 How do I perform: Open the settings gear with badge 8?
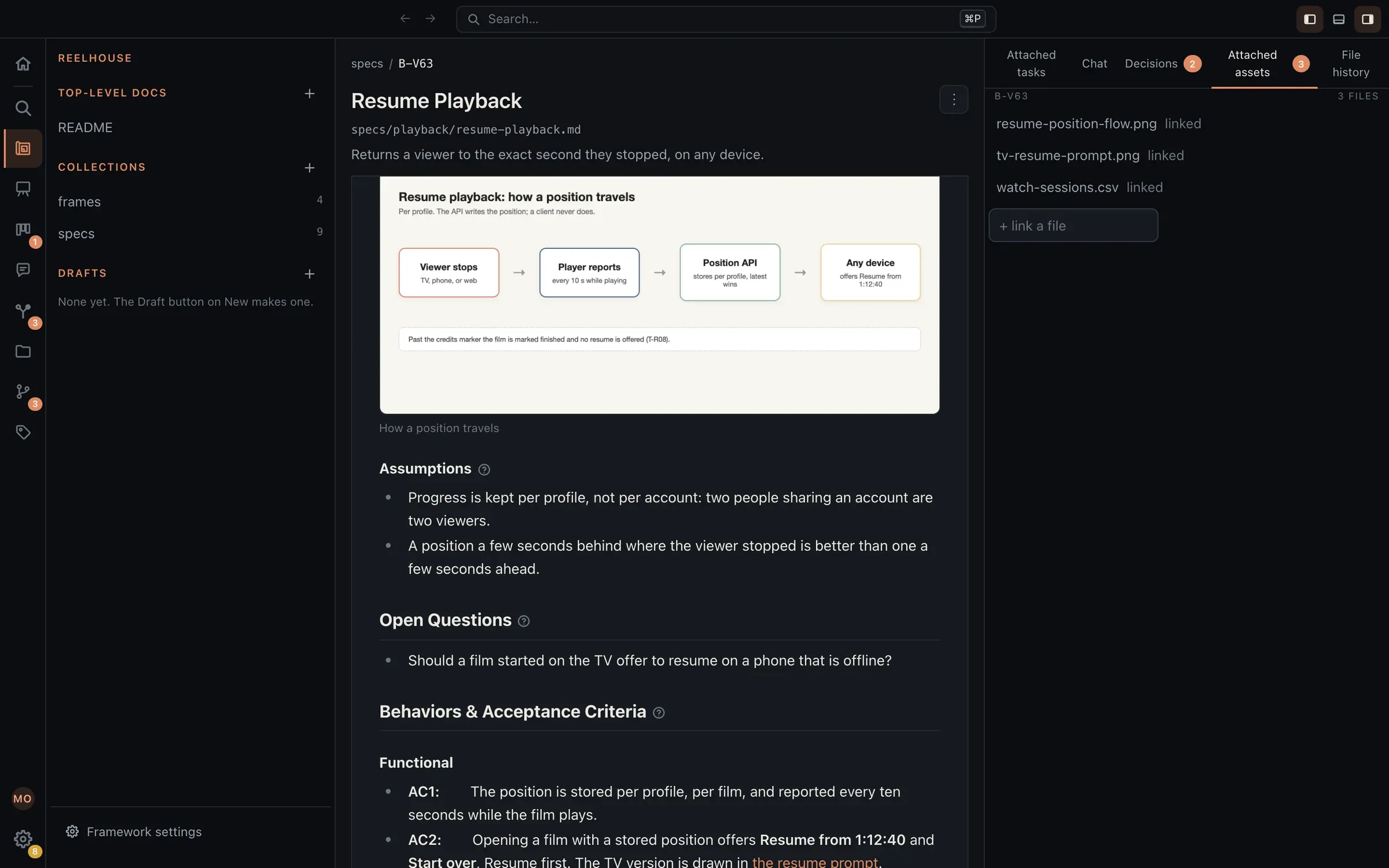pyautogui.click(x=23, y=839)
